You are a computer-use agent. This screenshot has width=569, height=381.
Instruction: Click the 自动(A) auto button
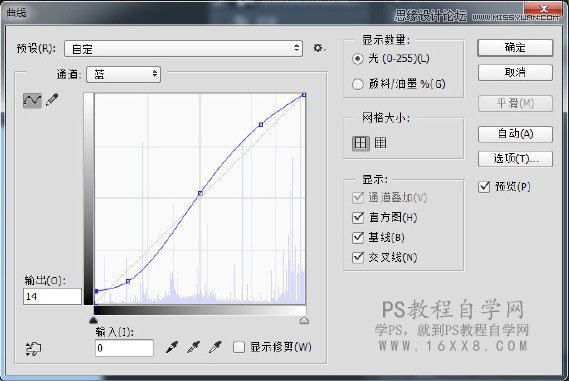515,134
